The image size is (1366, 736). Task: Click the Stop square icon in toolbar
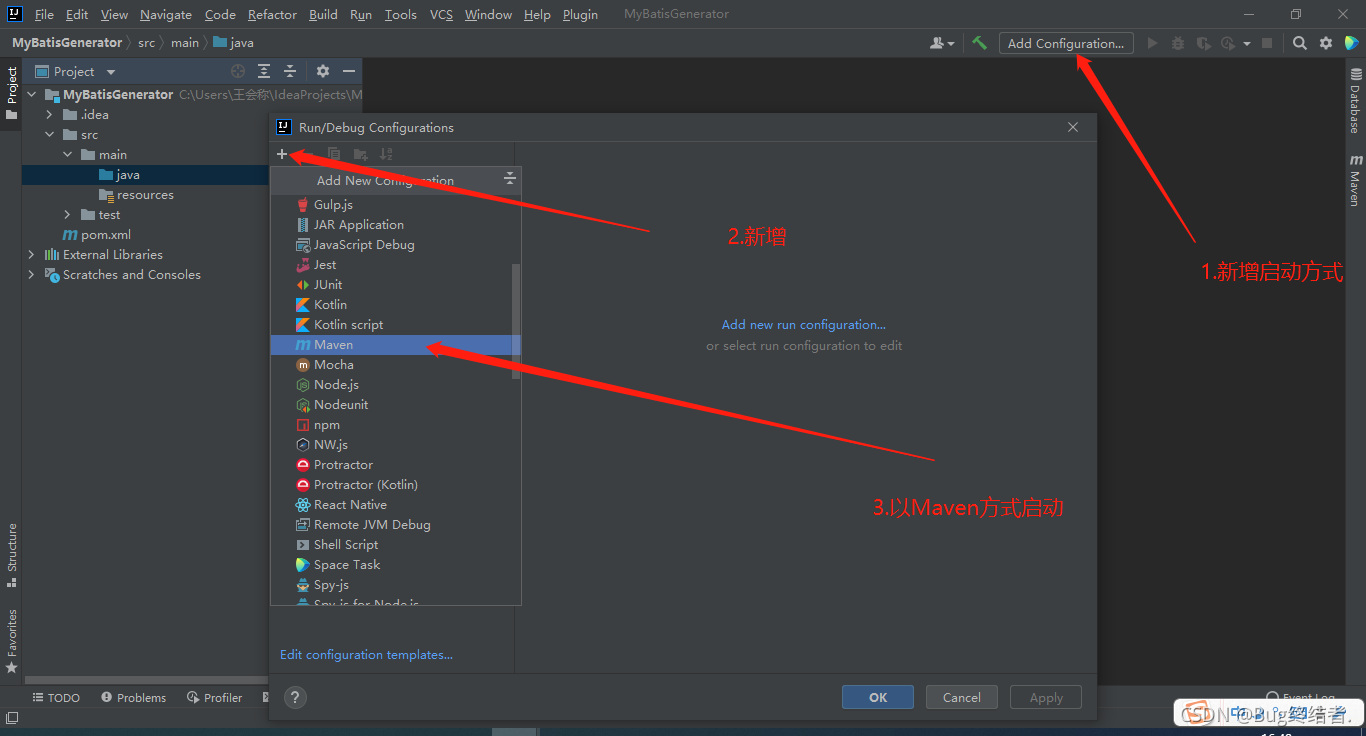1267,43
